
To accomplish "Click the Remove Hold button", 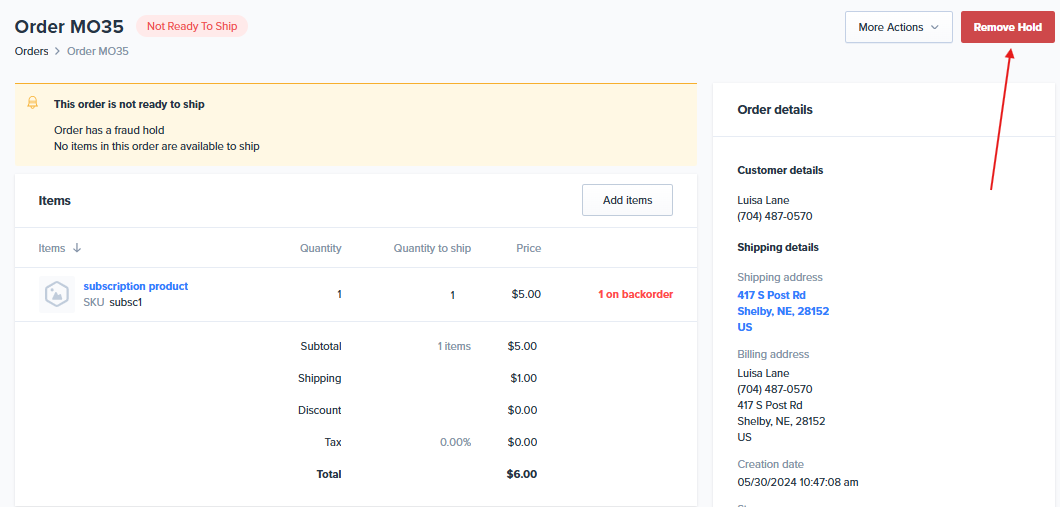I will point(1007,27).
